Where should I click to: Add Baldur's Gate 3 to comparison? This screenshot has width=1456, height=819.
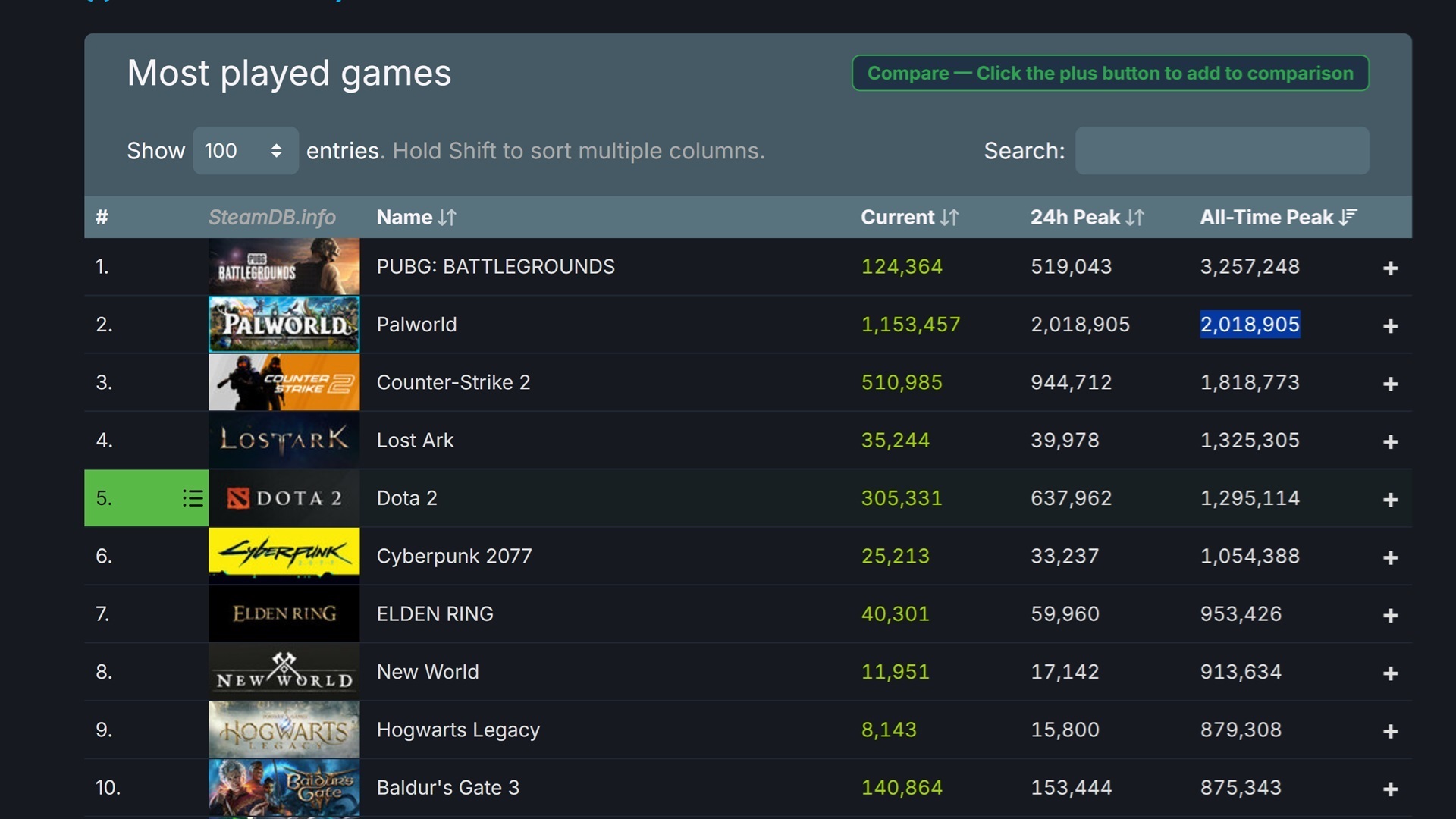1392,788
